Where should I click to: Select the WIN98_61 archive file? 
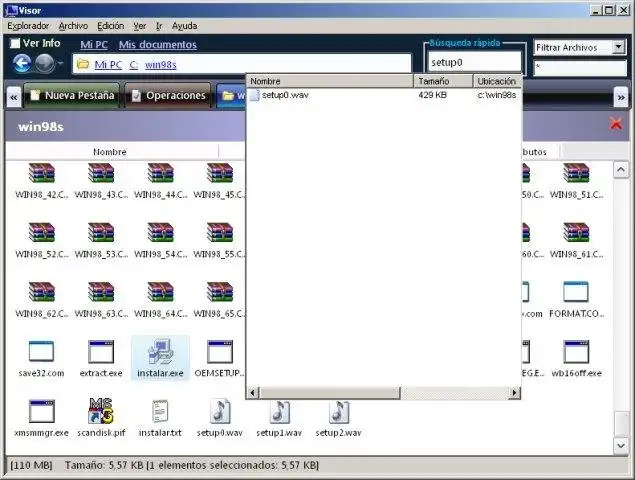click(576, 240)
